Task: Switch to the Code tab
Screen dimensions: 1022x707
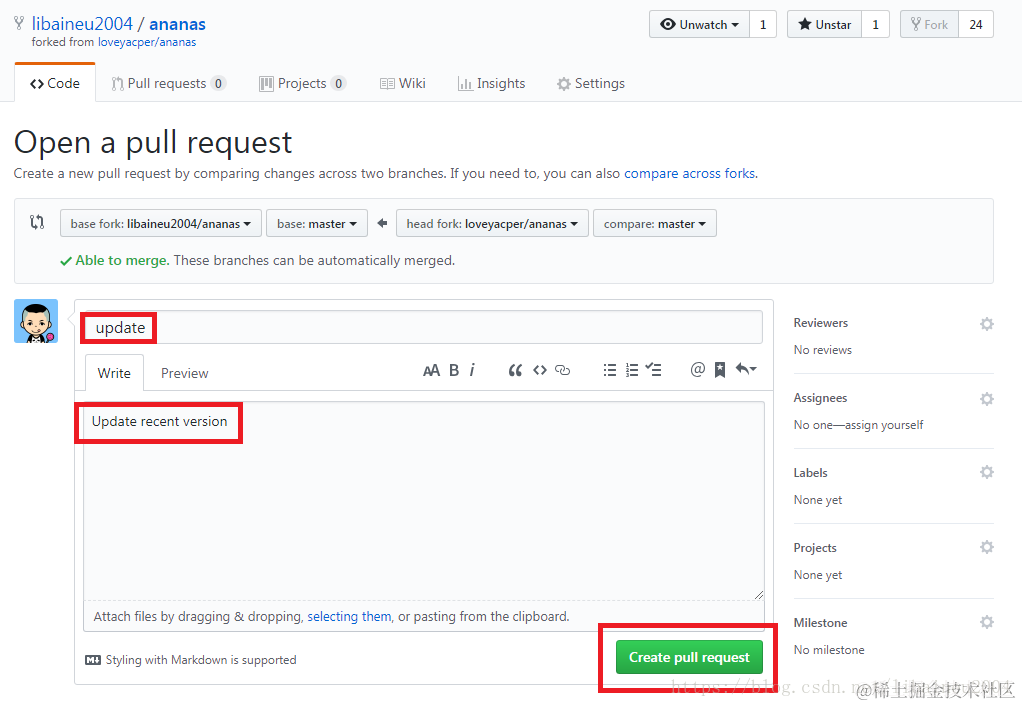Action: 55,83
